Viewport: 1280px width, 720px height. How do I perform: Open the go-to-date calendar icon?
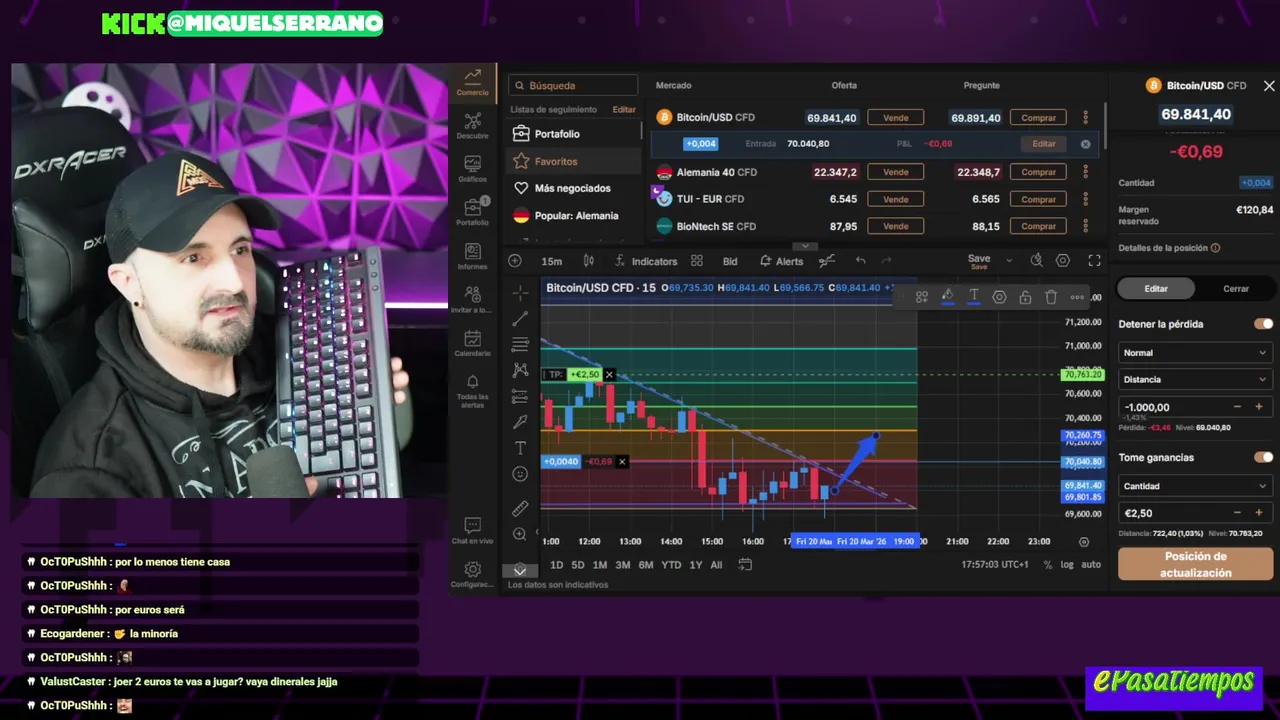point(745,565)
